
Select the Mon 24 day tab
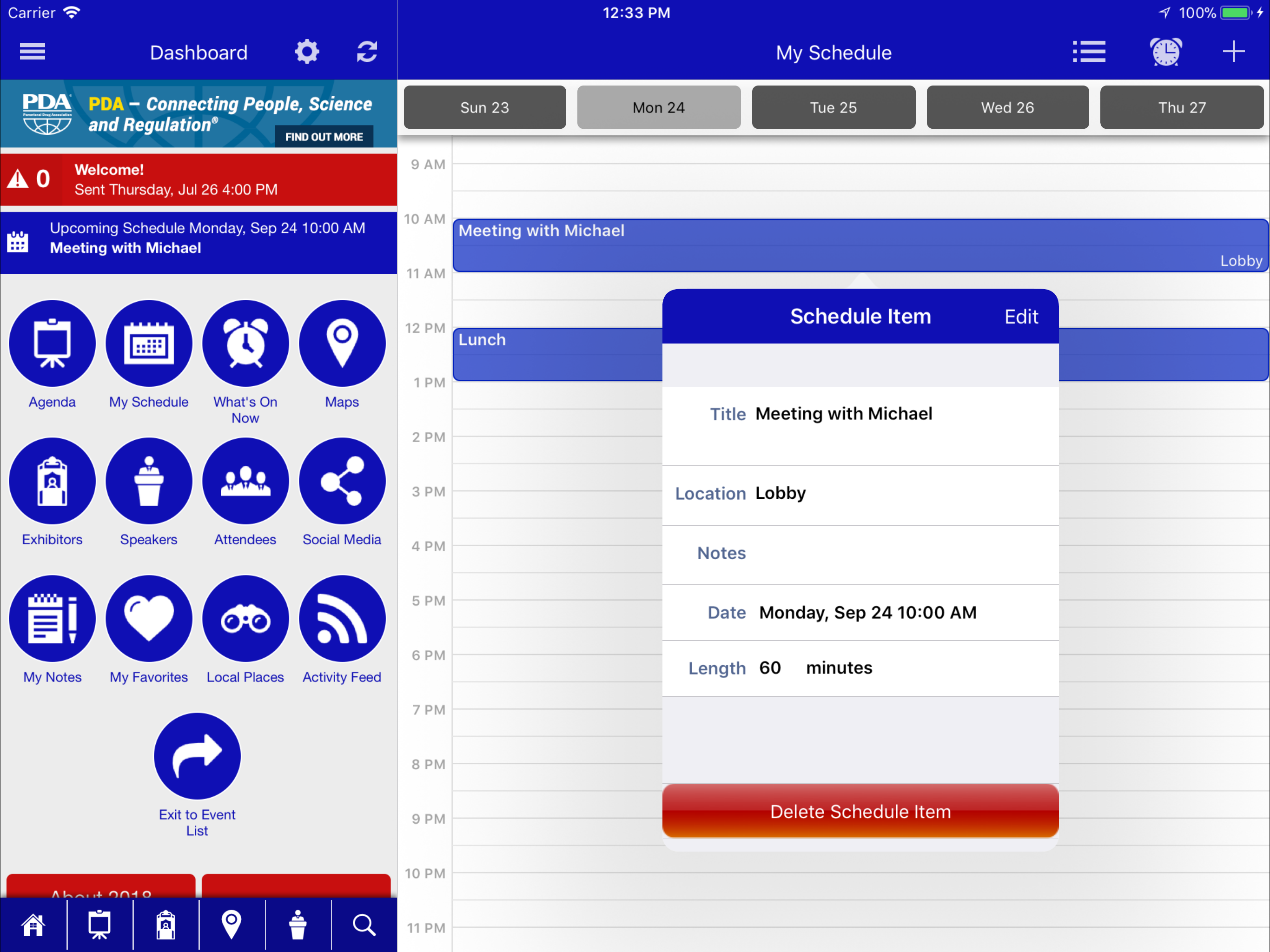click(659, 107)
